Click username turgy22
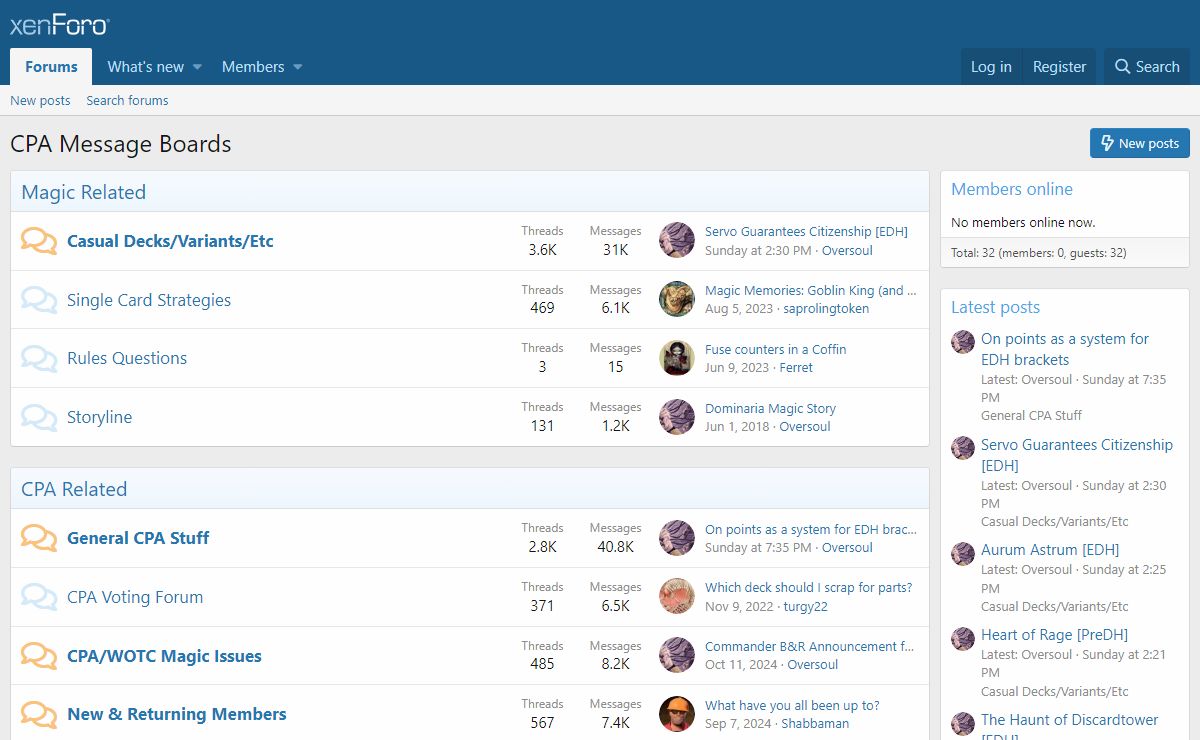Screen dimensions: 1200x740 [x=806, y=606]
